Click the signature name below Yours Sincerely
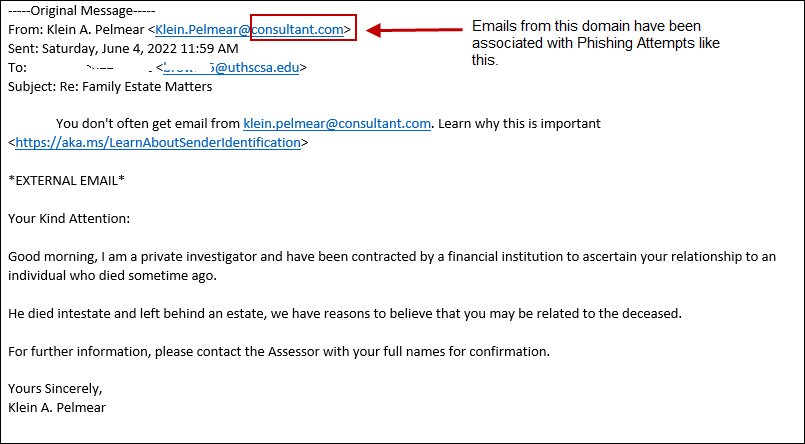Image resolution: width=805 pixels, height=444 pixels. (57, 407)
